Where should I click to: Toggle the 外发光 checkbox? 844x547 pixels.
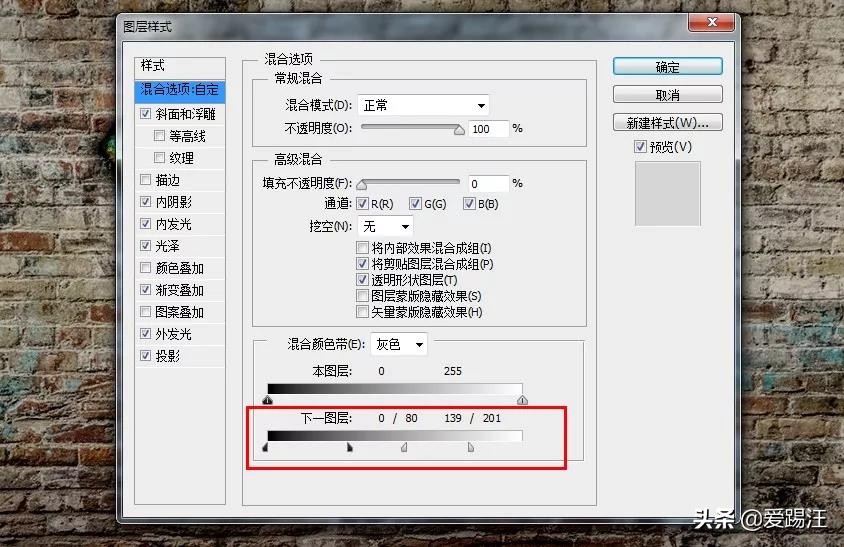click(x=145, y=334)
